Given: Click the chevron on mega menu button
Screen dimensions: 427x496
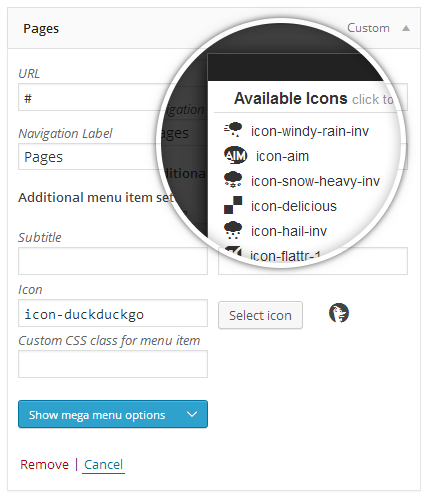Looking at the screenshot, I should 192,414.
